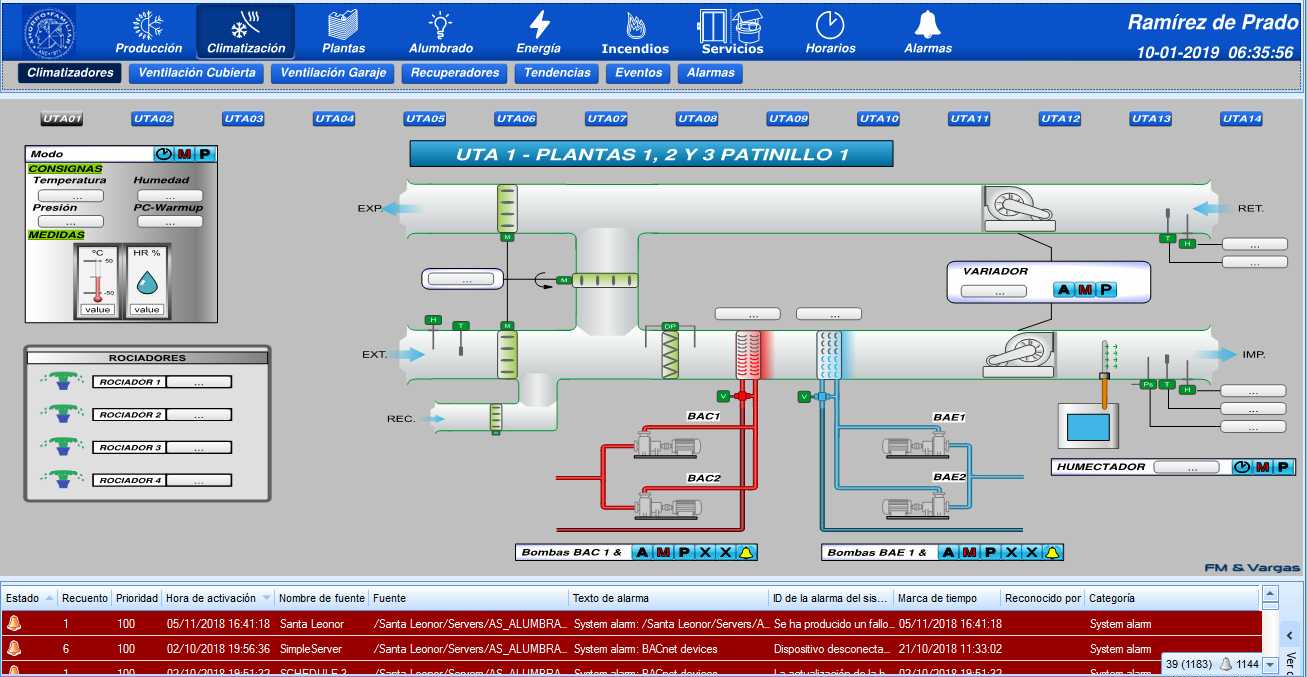Toggle Humectador clock schedule mode
The height and width of the screenshot is (677, 1307).
pos(1241,467)
